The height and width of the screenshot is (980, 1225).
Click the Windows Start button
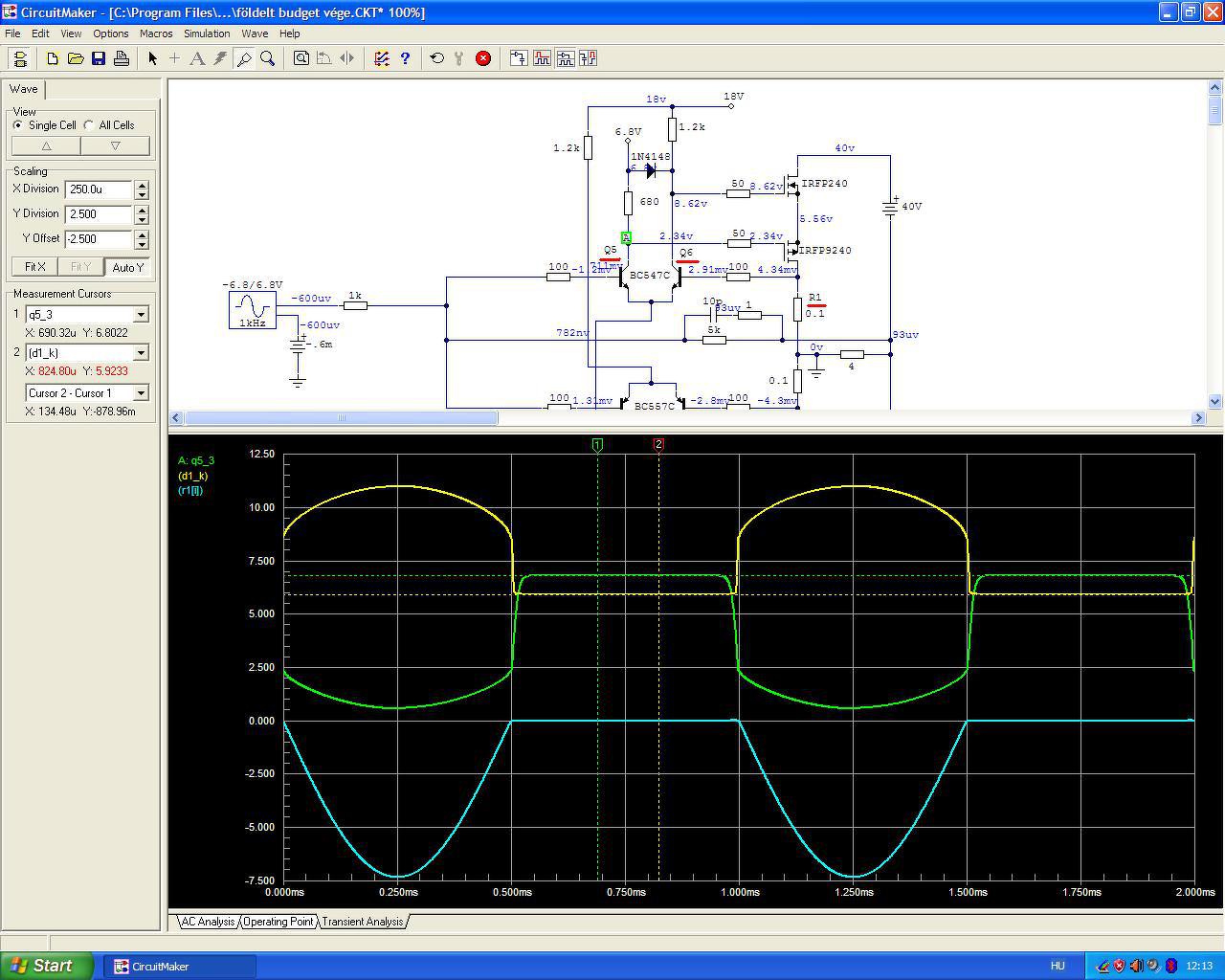[x=47, y=966]
